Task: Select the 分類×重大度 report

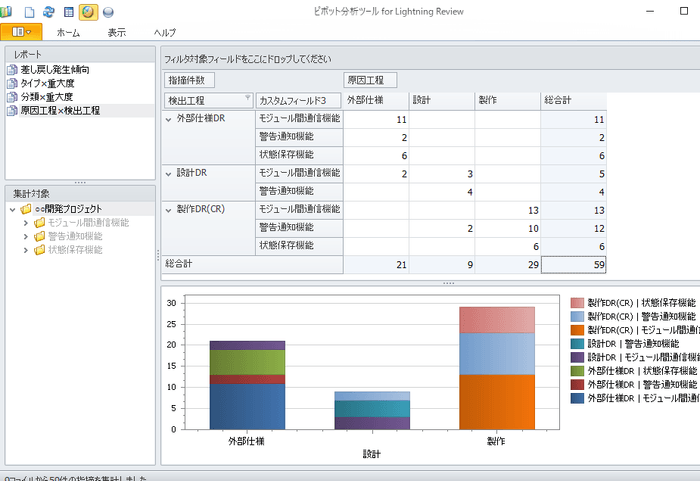Action: click(x=46, y=97)
